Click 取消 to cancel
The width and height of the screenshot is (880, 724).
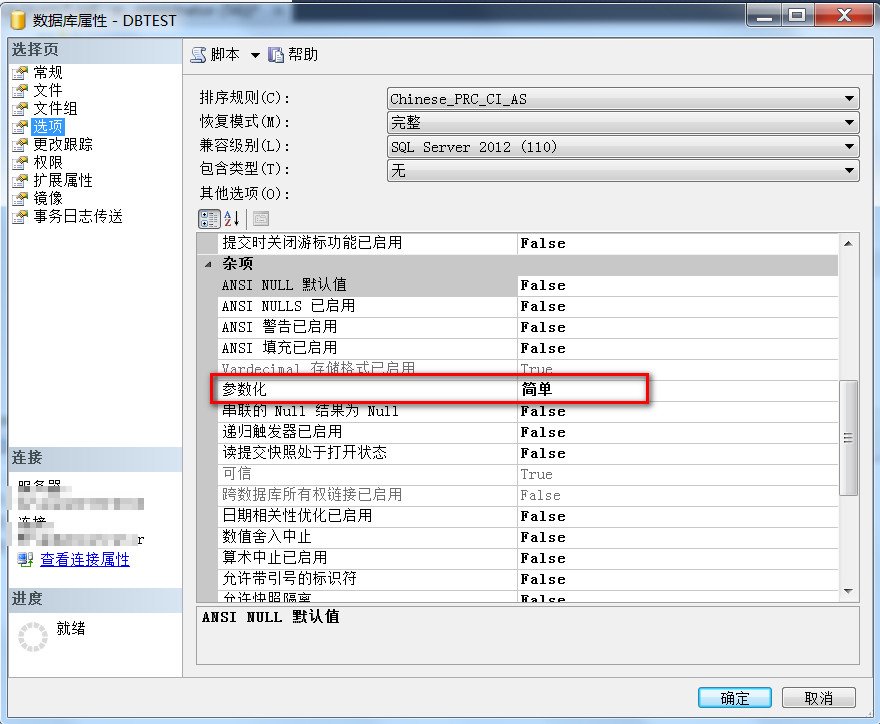point(818,698)
